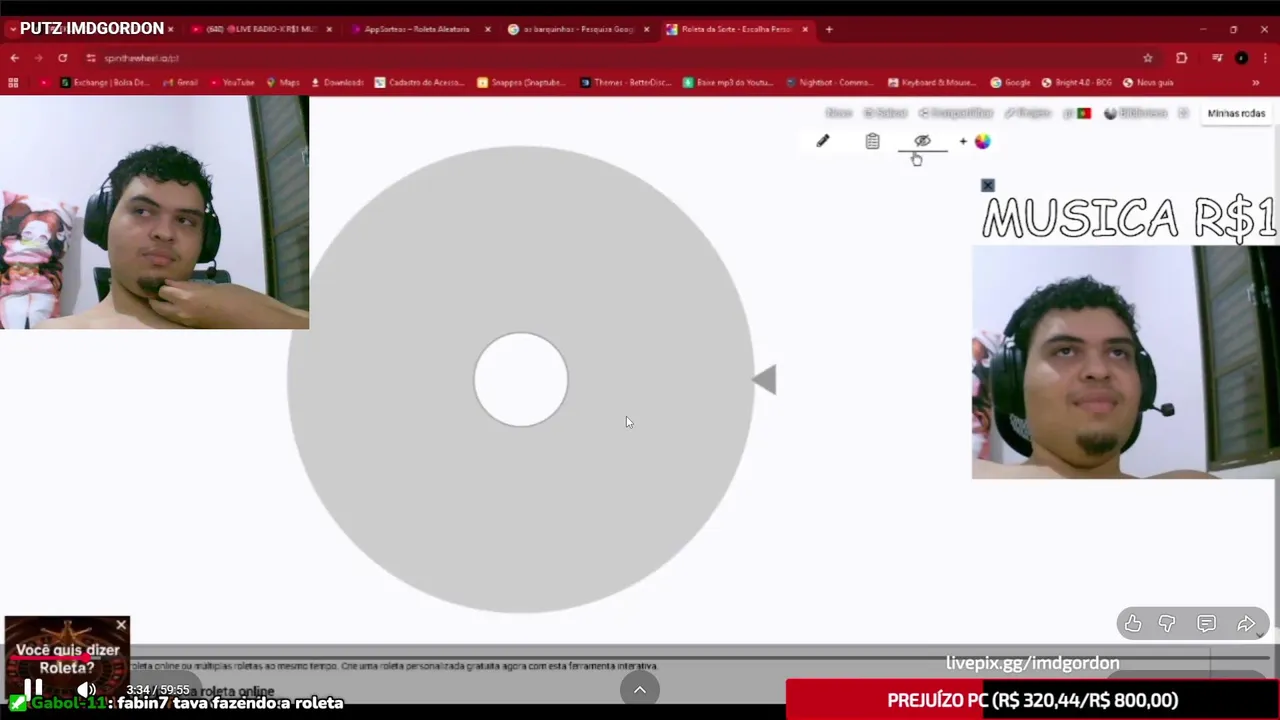Open the Downloads bookmark
This screenshot has height=720, width=1280.
(337, 83)
